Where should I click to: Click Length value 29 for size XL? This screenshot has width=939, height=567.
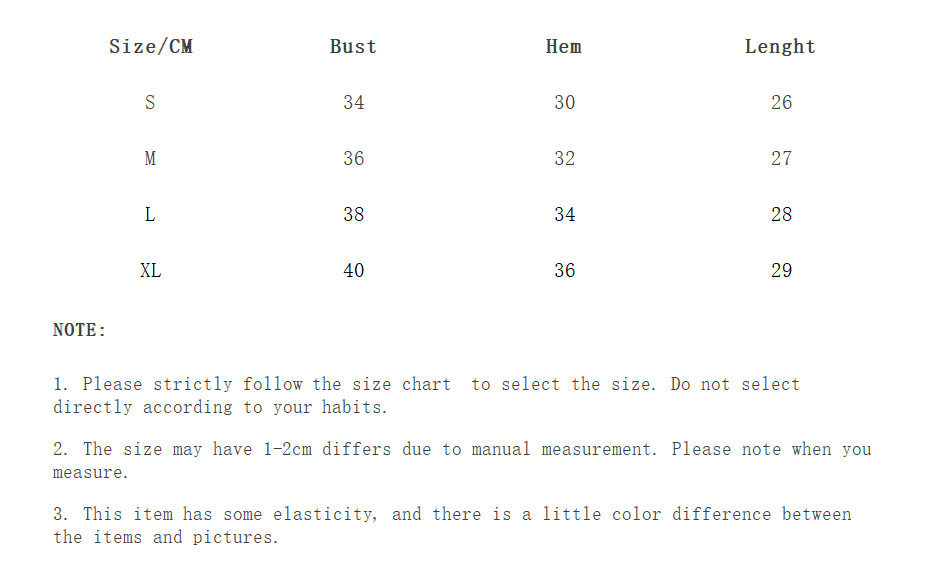tap(782, 271)
